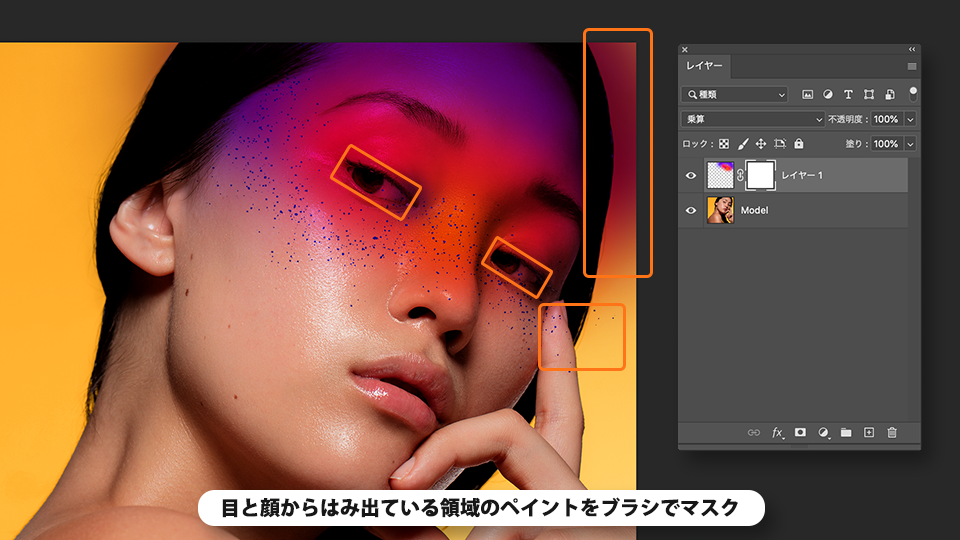Select the レイヤー 1 mask thumbnail
Viewport: 960px width, 540px height.
(x=760, y=175)
